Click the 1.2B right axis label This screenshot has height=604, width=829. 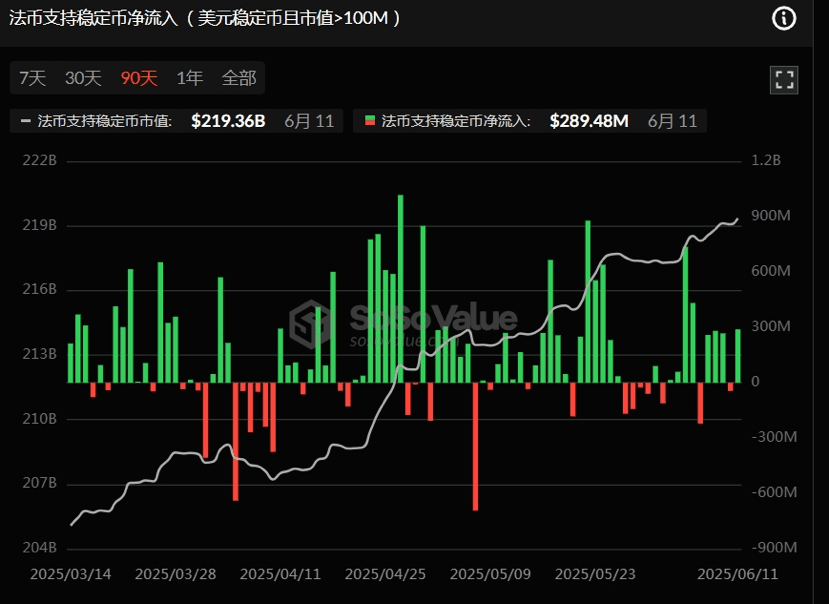click(766, 160)
